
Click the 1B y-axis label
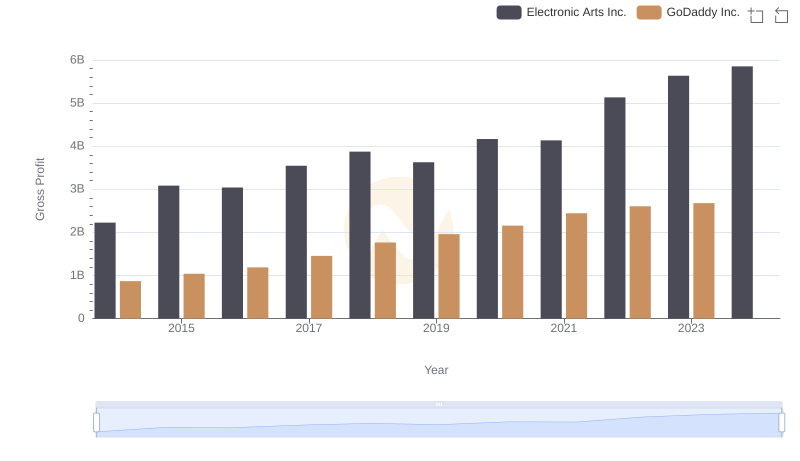tap(77, 275)
